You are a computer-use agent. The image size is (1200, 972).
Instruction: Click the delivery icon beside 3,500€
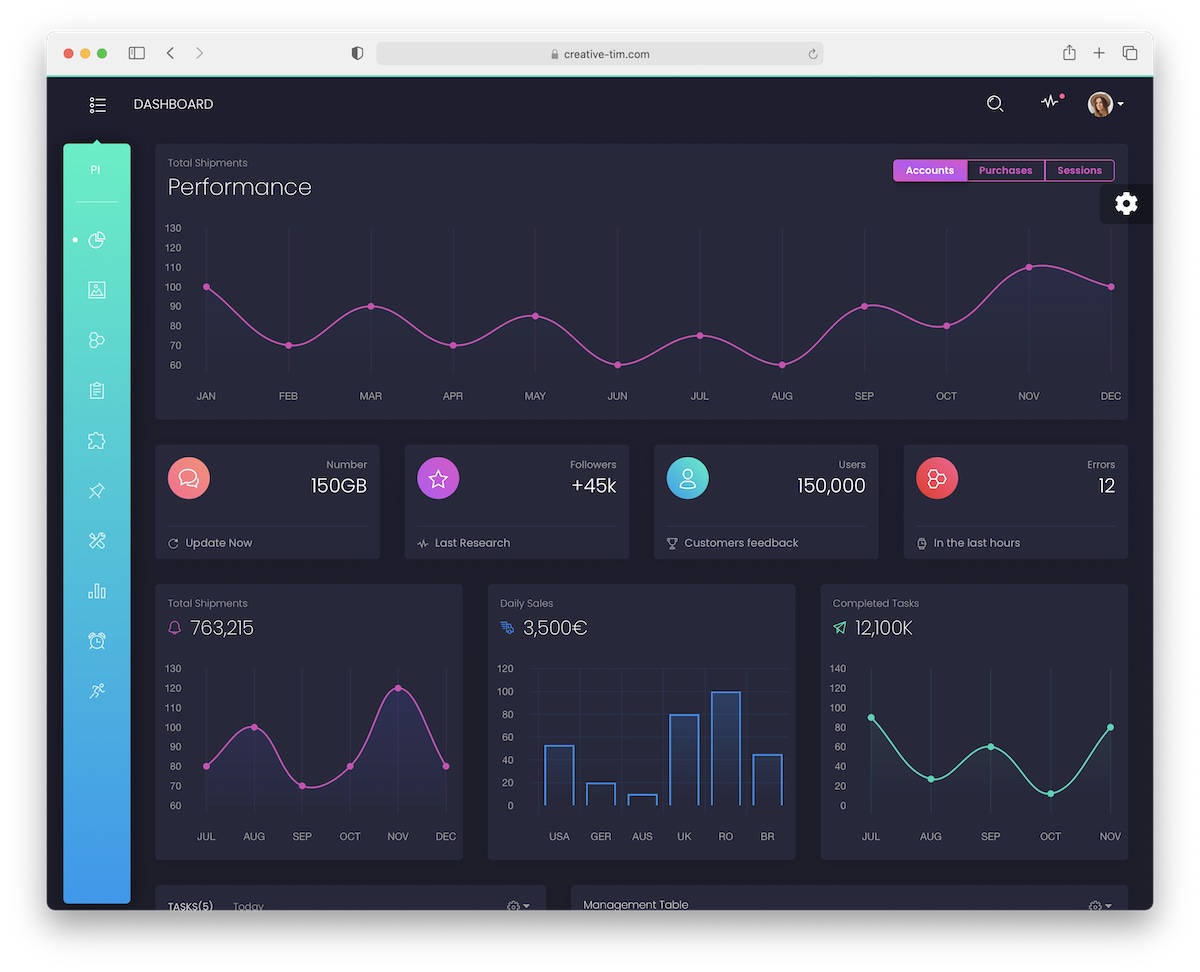[x=507, y=628]
